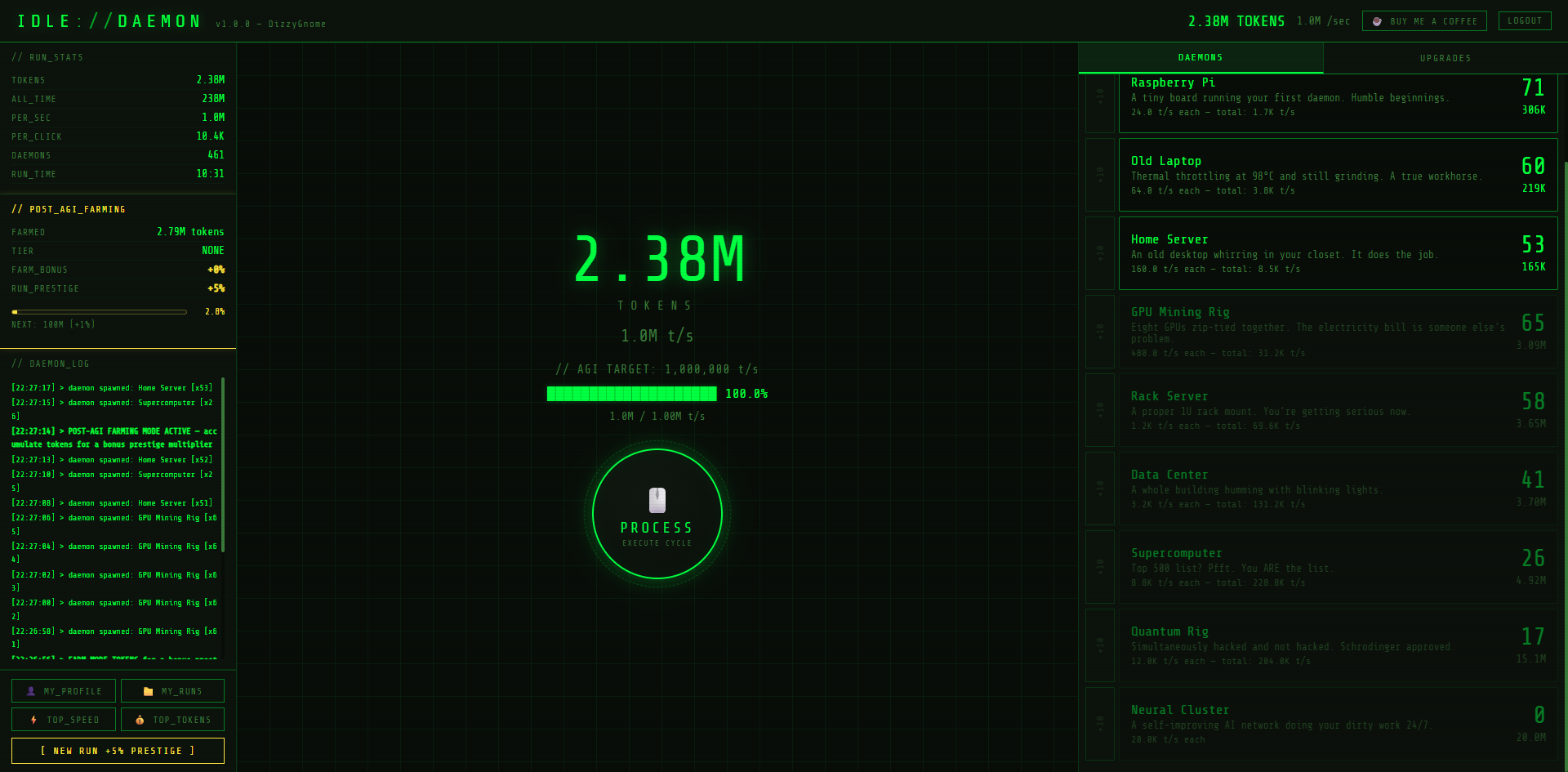This screenshot has height=772, width=1568.
Task: Start a NEW RUN with +5% prestige
Action: pos(118,750)
